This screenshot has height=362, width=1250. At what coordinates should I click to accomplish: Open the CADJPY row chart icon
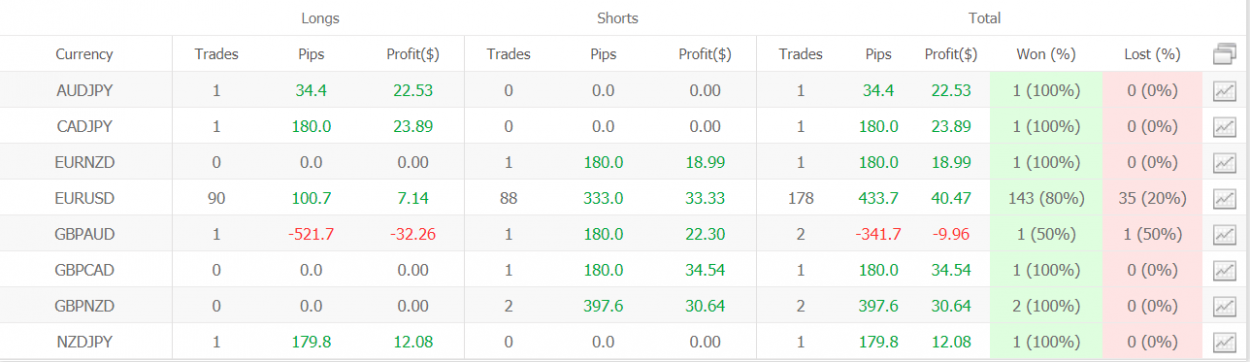point(1224,127)
